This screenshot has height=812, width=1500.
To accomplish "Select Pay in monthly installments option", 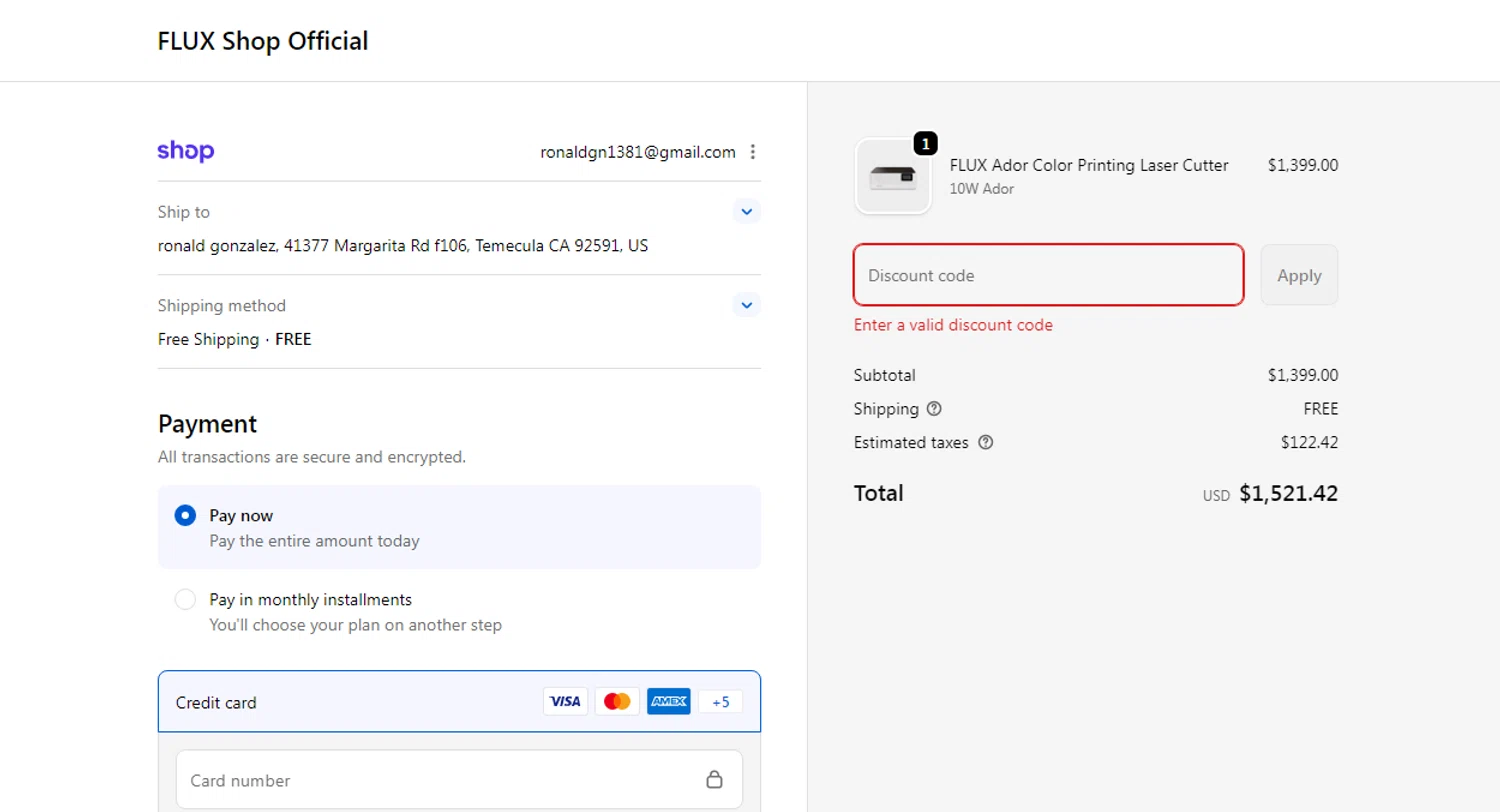I will click(x=185, y=600).
